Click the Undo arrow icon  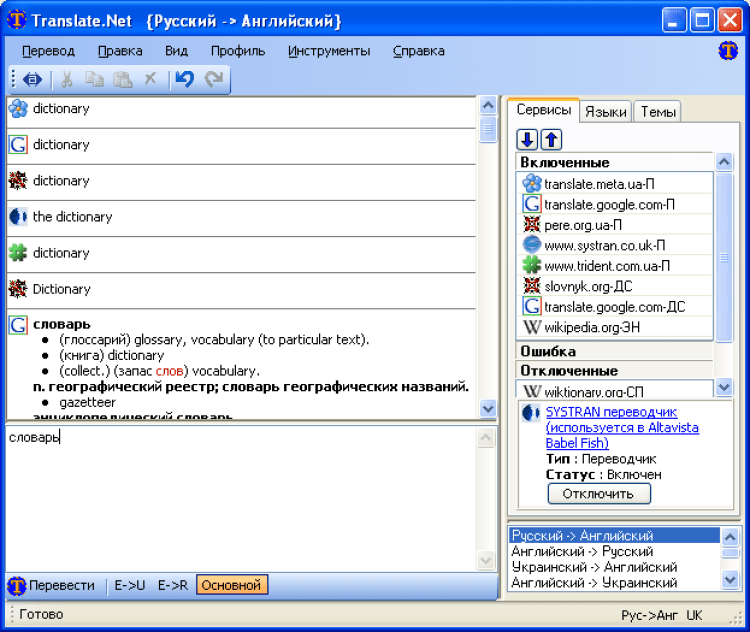click(185, 79)
